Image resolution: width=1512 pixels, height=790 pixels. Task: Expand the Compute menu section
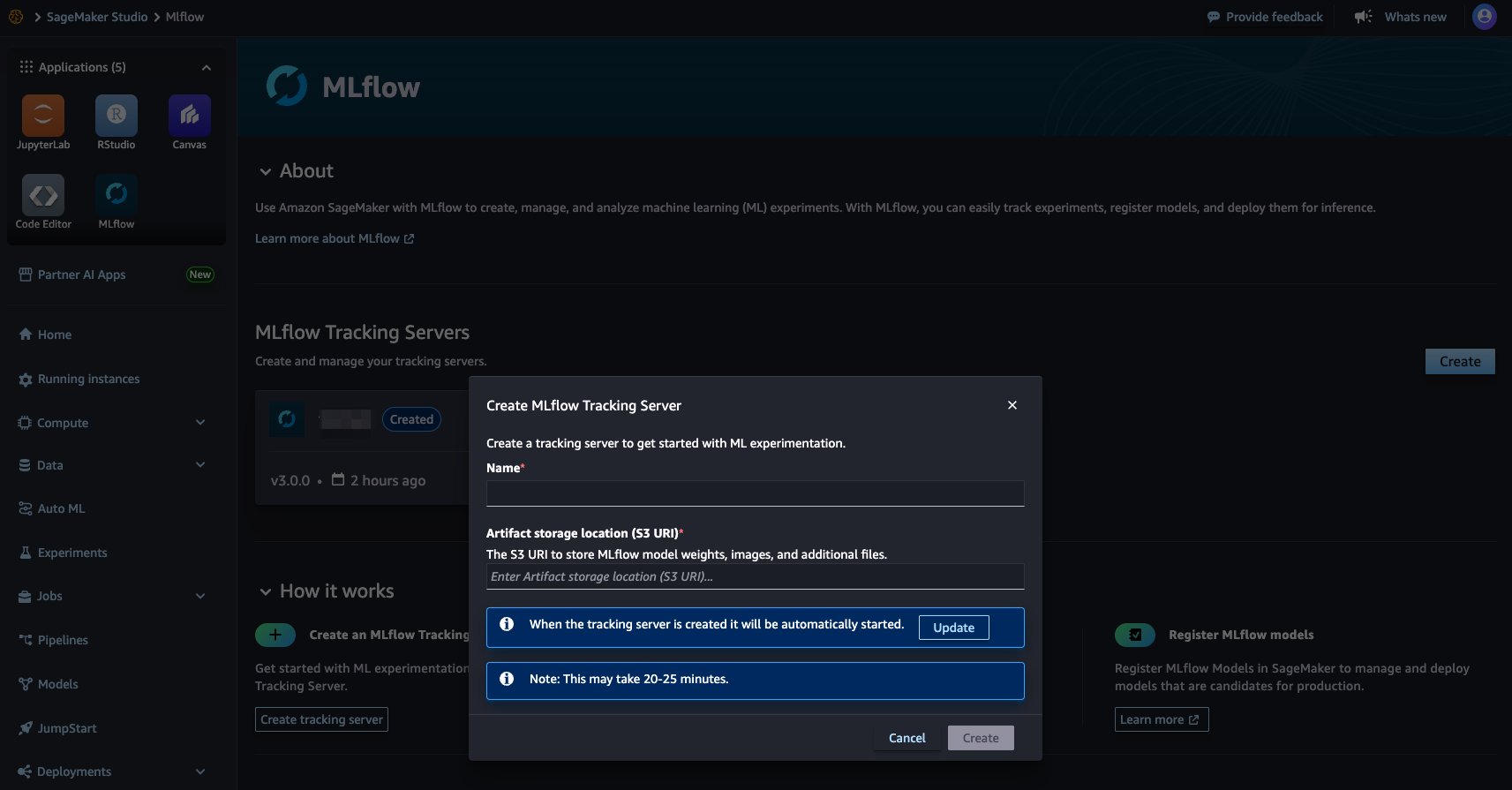point(199,423)
